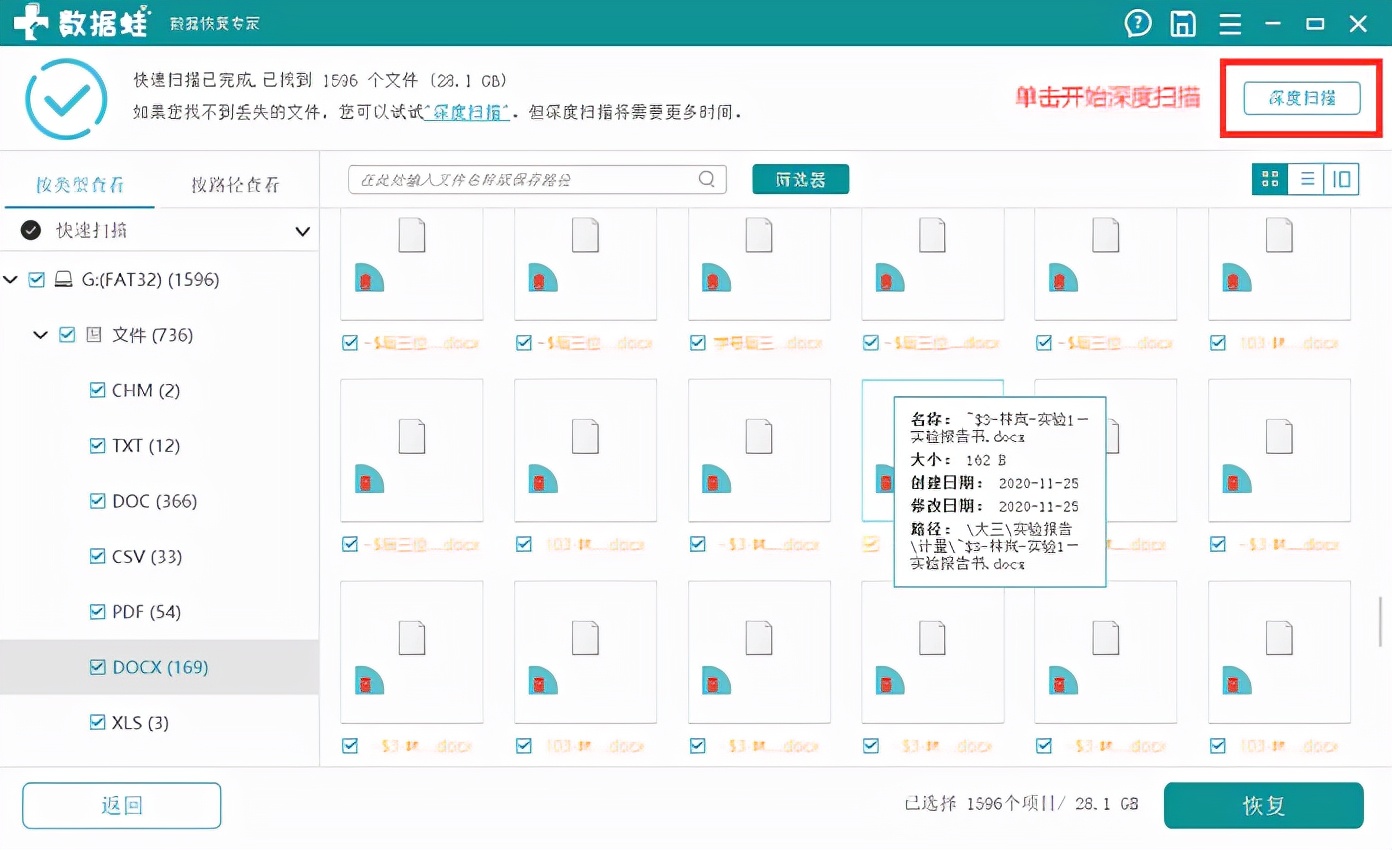
Task: Switch to the 按路径查看 tab
Action: click(237, 184)
